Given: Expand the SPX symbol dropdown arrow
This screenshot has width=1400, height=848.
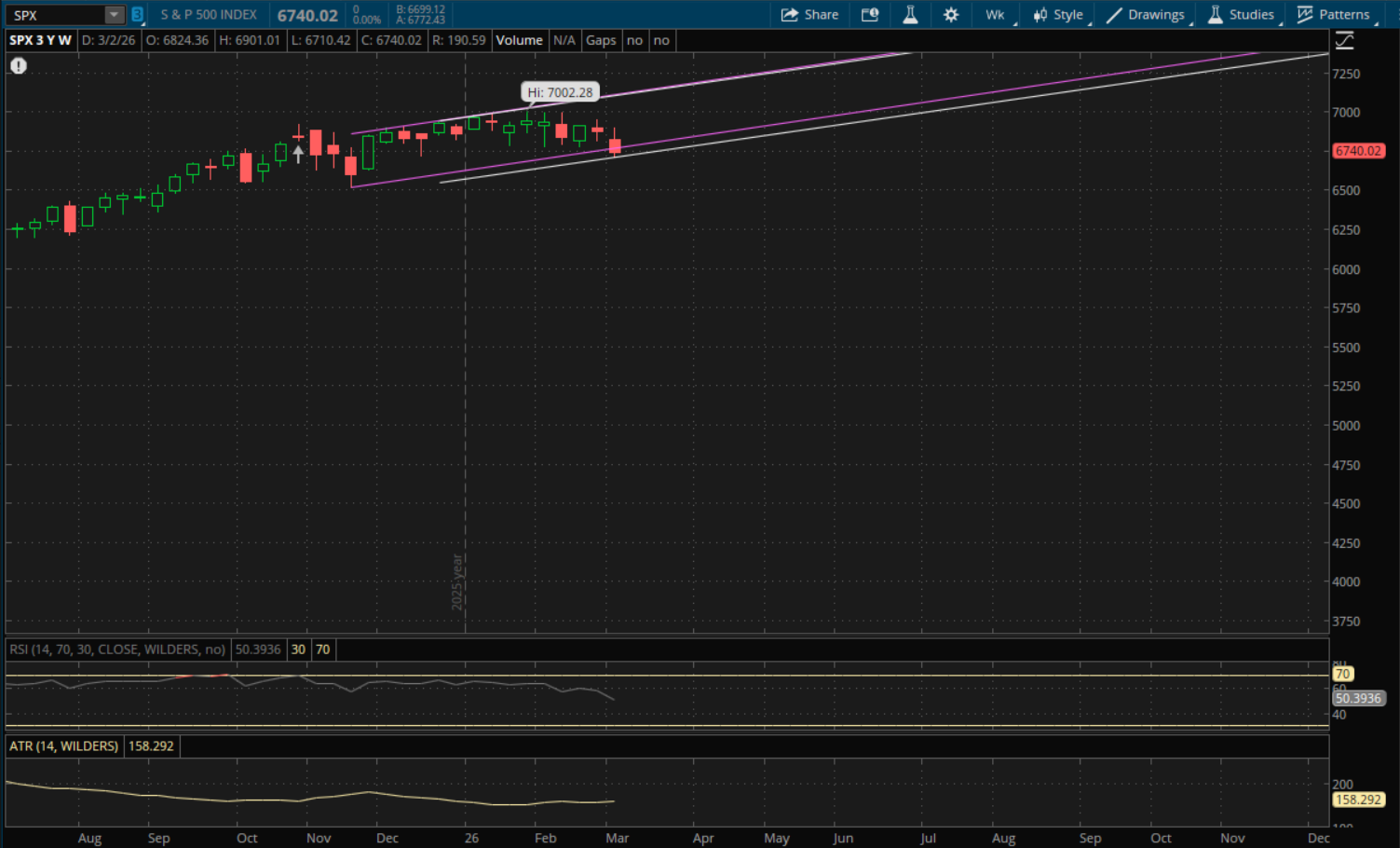Looking at the screenshot, I should (x=114, y=15).
